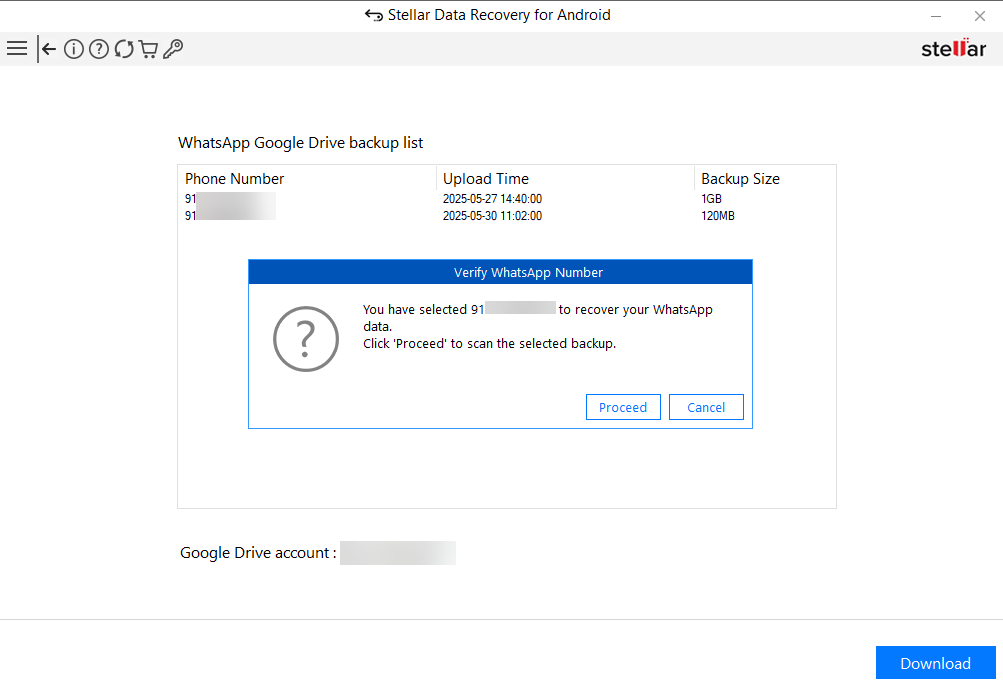Click the back arrow icon
The width and height of the screenshot is (1003, 684).
click(47, 49)
